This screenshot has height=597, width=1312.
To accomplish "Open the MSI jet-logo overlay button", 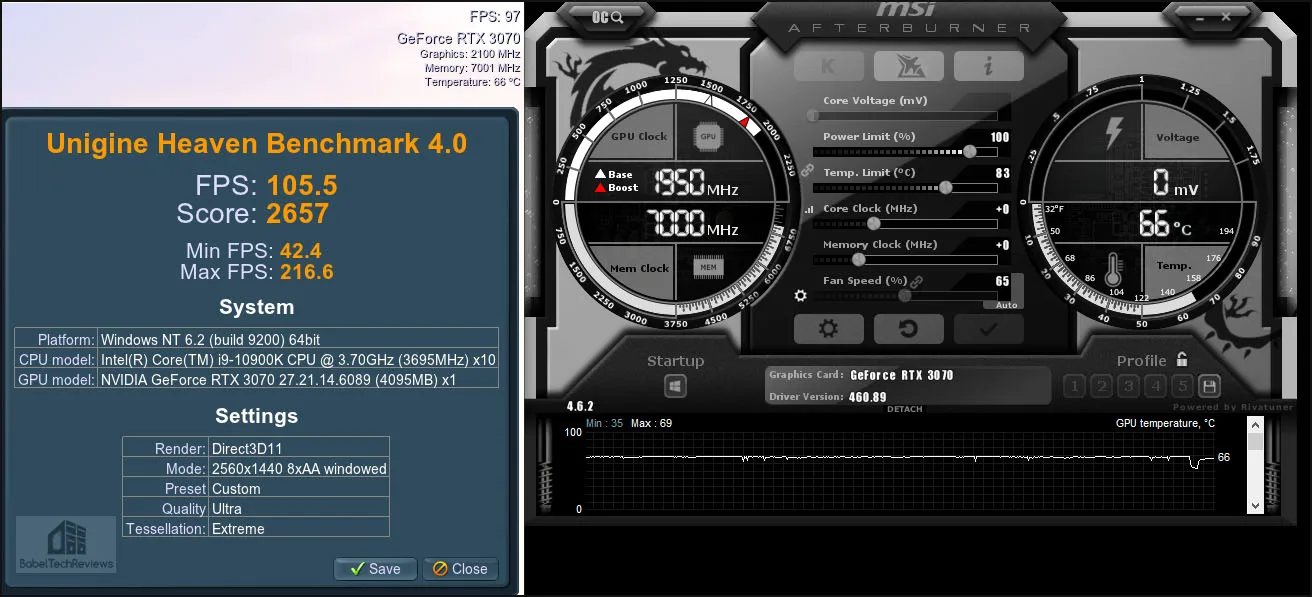I will tap(908, 66).
